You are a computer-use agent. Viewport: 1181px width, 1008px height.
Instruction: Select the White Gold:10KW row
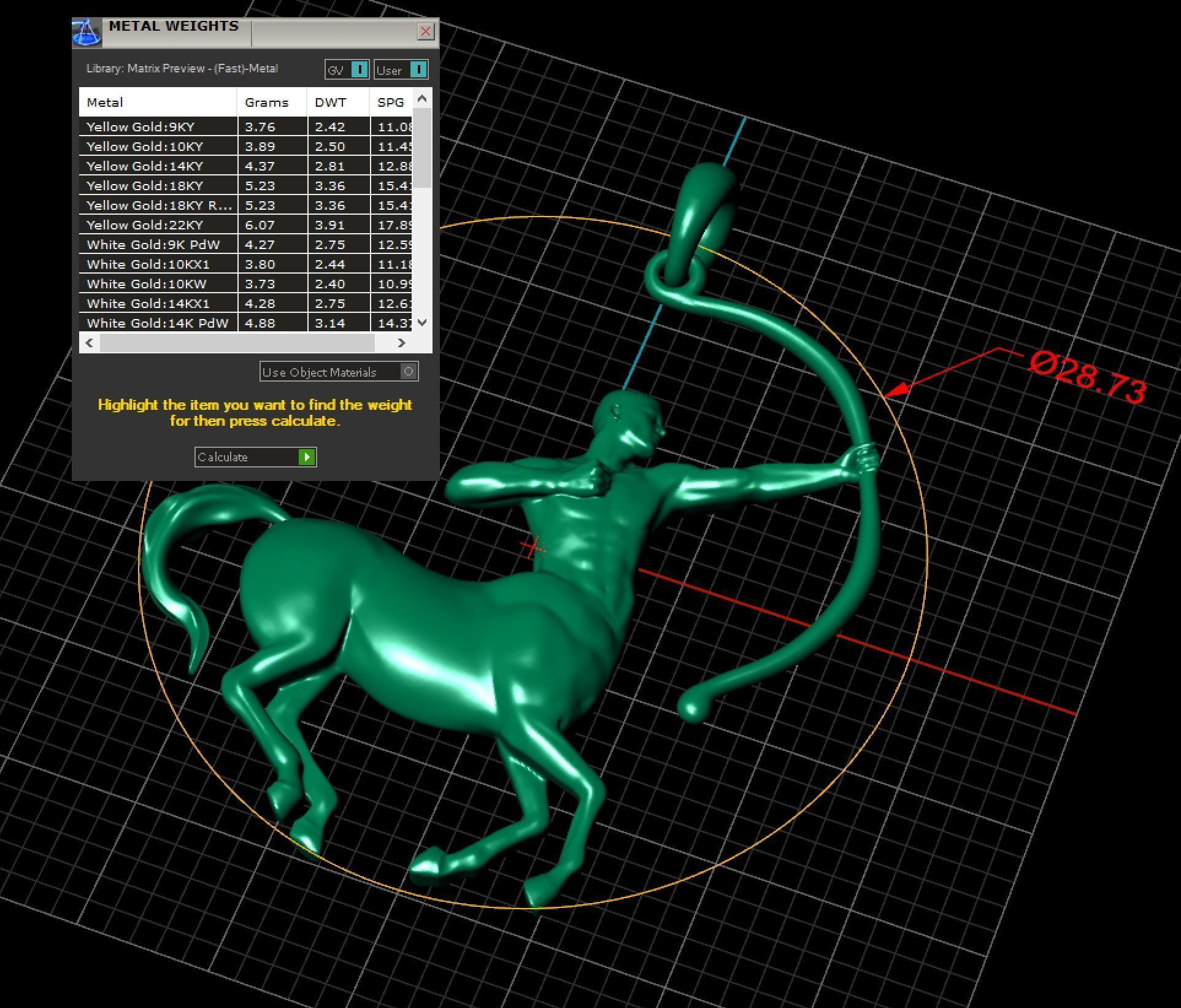pos(158,284)
